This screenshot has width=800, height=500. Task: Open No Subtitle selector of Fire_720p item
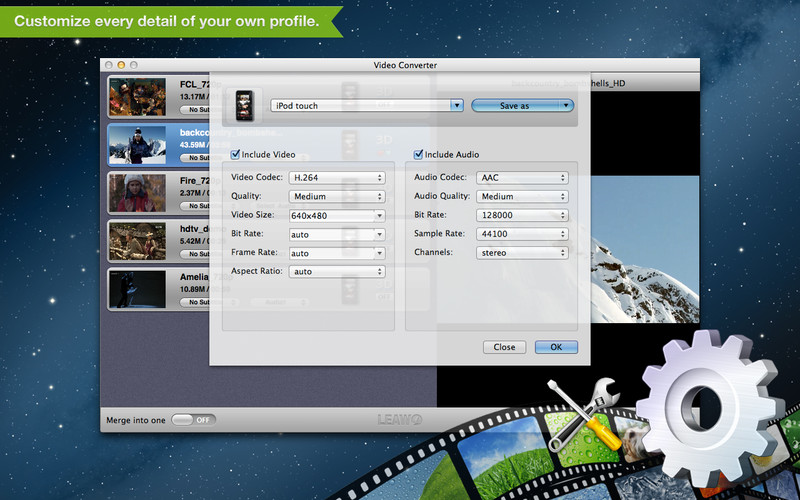(x=195, y=206)
